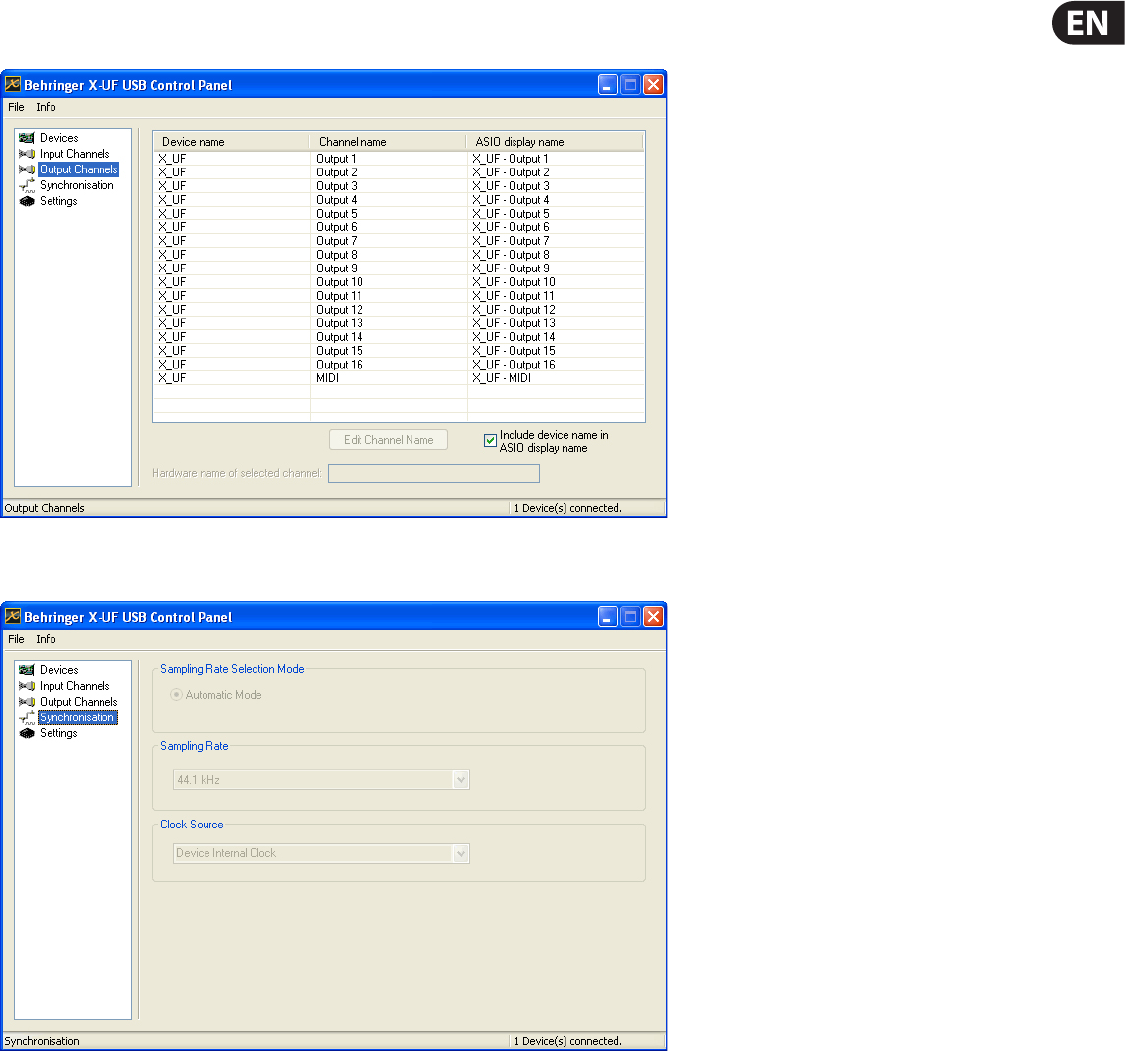The image size is (1125, 1051).
Task: Select the MIDI channel name cell
Action: pyautogui.click(x=327, y=378)
